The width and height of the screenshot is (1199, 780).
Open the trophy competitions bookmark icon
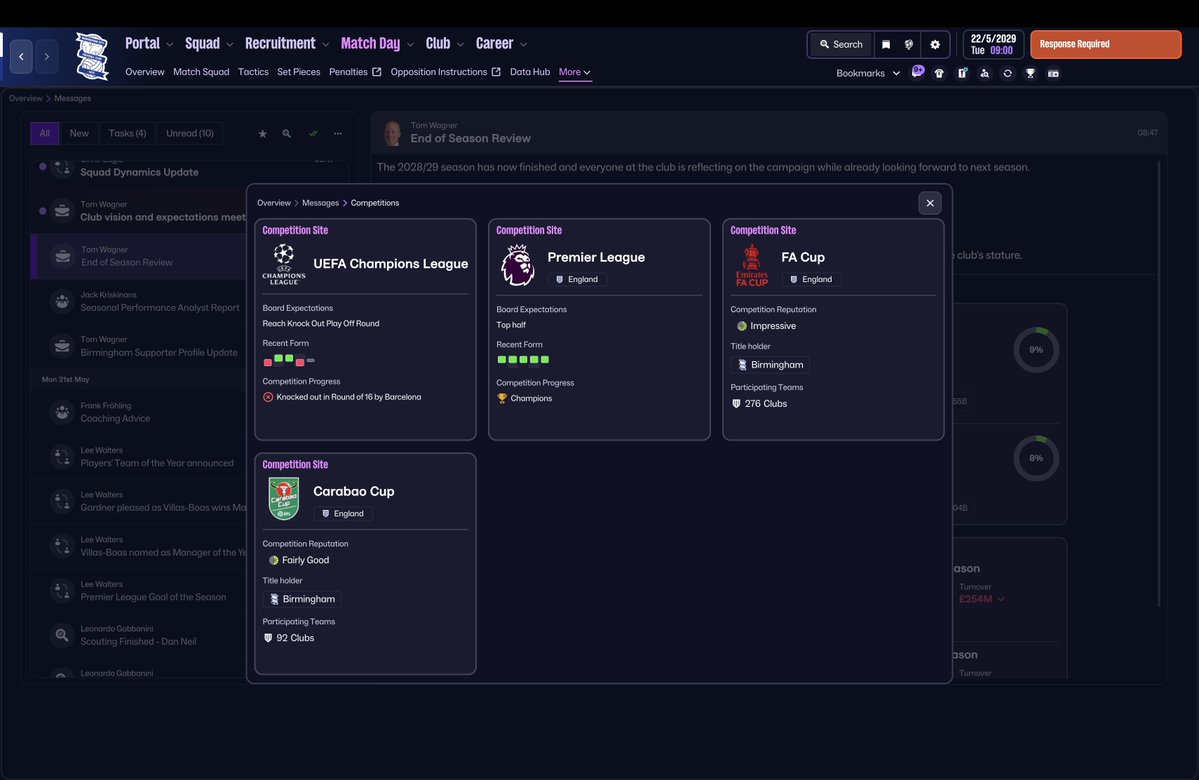point(1030,73)
